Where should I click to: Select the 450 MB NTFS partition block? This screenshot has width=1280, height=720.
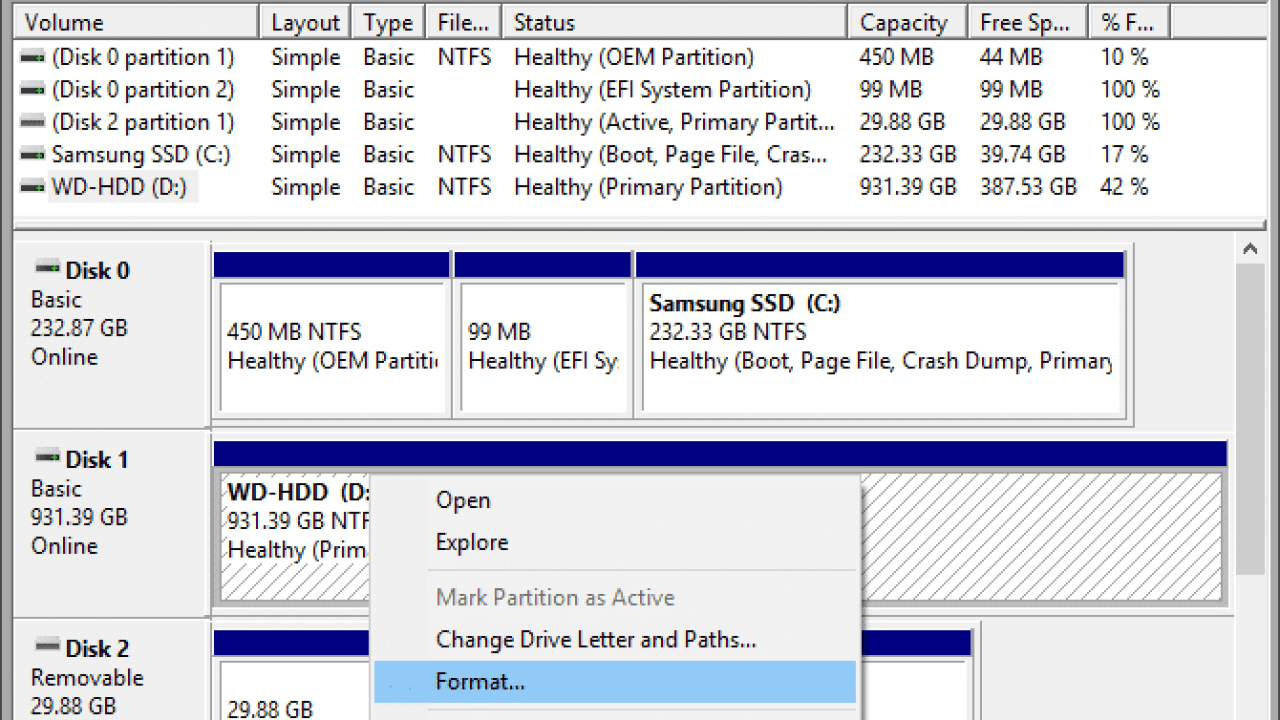point(332,347)
